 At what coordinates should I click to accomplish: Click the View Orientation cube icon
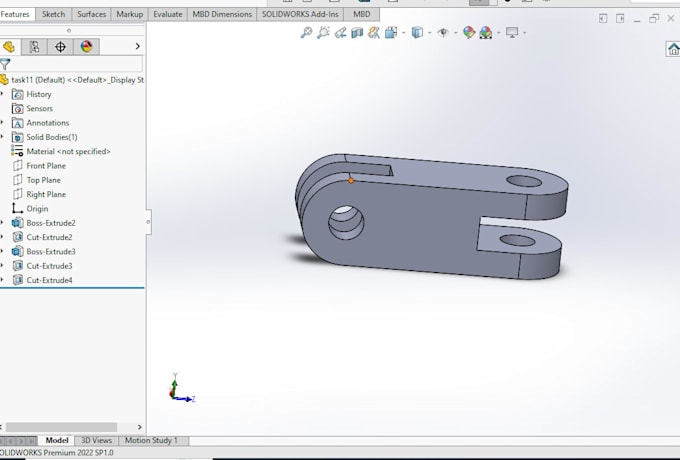pos(391,33)
